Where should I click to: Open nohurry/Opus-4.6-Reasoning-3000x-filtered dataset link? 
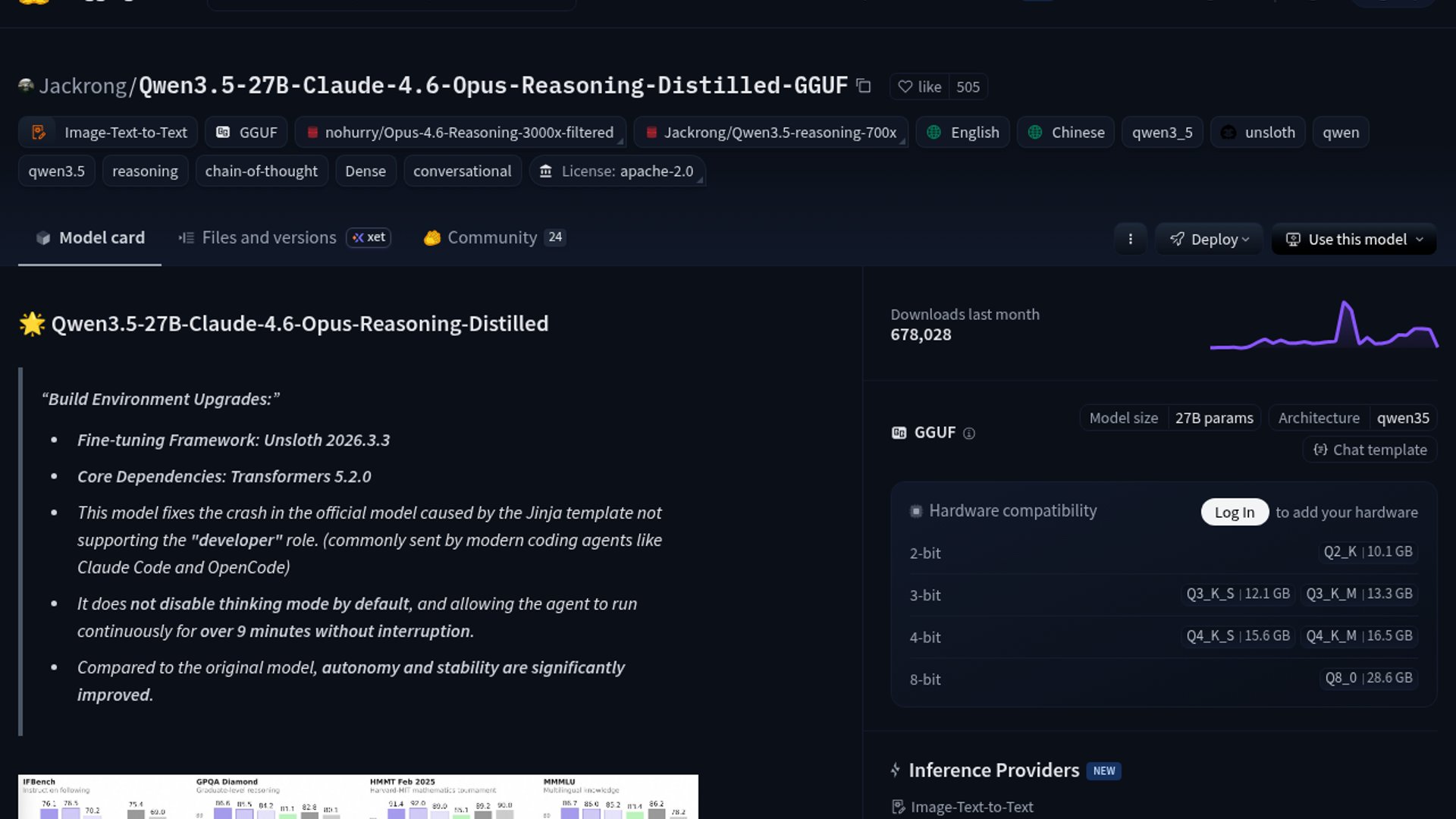click(460, 132)
